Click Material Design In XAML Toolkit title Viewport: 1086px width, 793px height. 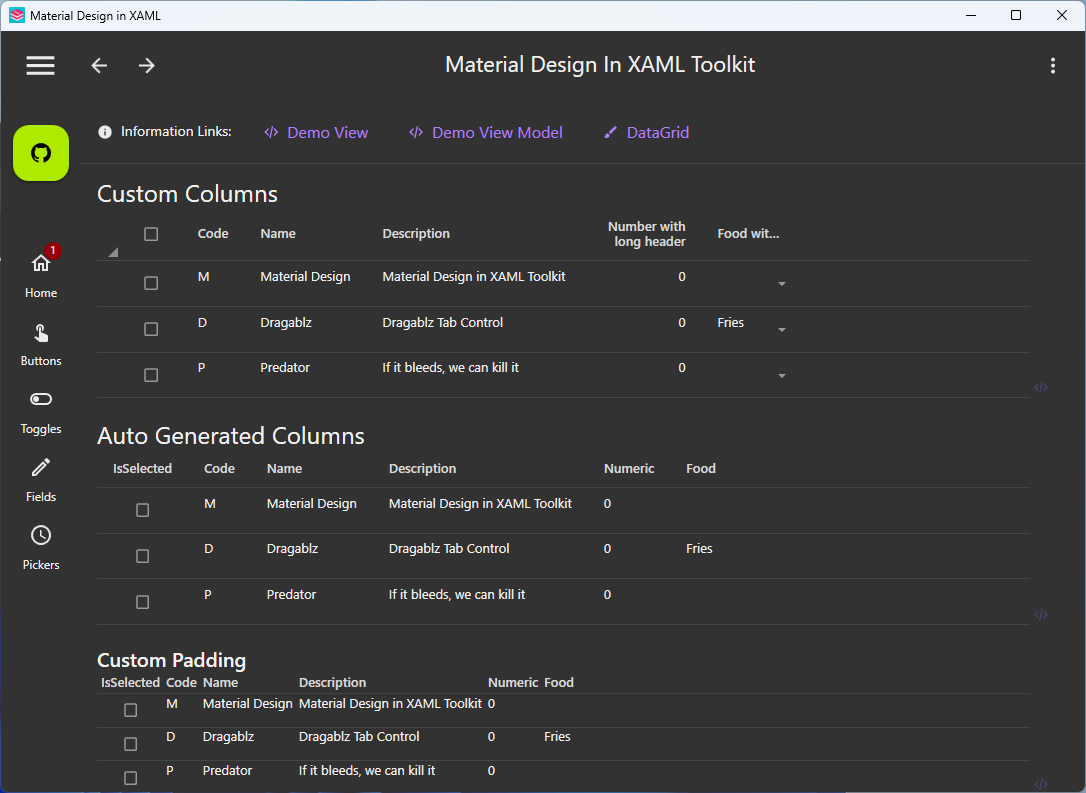pos(600,64)
